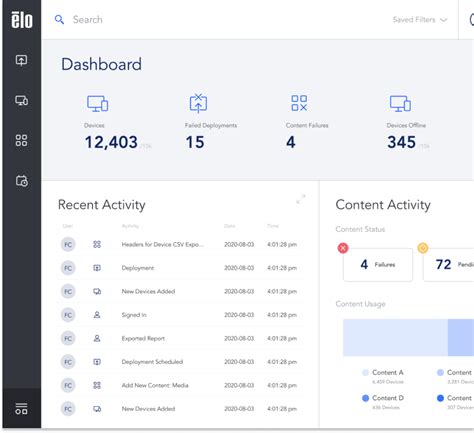This screenshot has width=474, height=433.
Task: Open the 4 Failures content status card
Action: [x=378, y=265]
